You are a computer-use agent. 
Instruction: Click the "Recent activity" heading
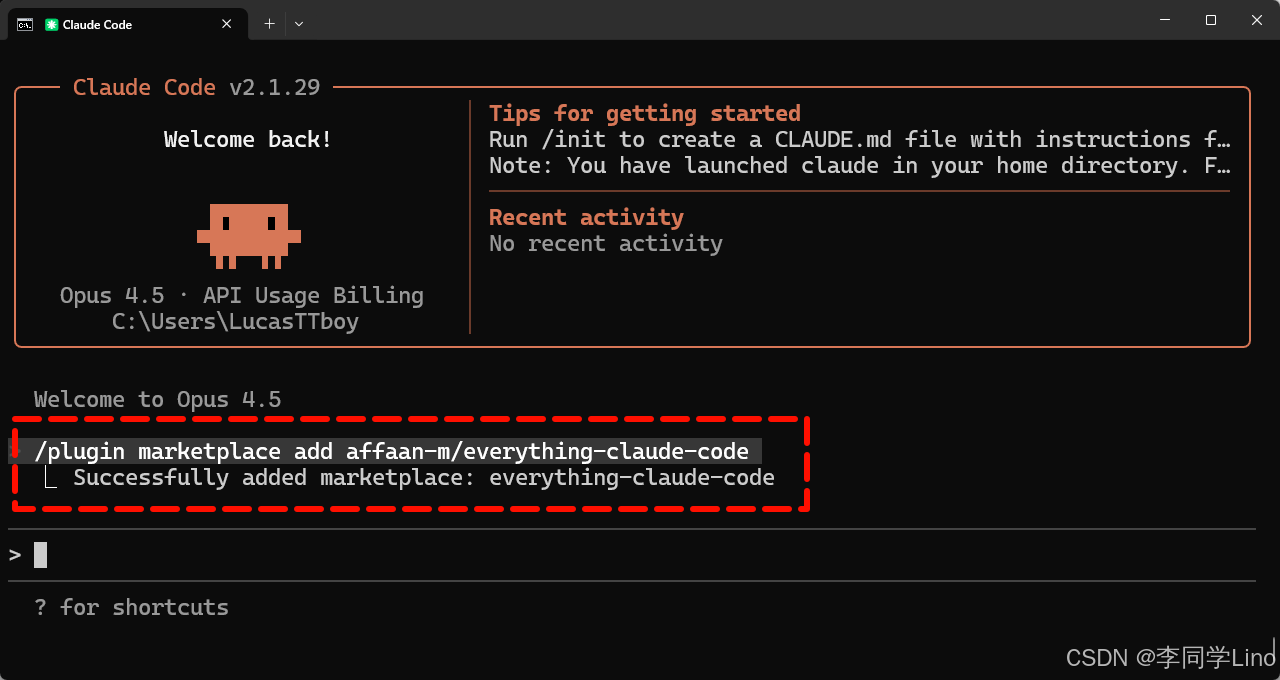click(586, 217)
